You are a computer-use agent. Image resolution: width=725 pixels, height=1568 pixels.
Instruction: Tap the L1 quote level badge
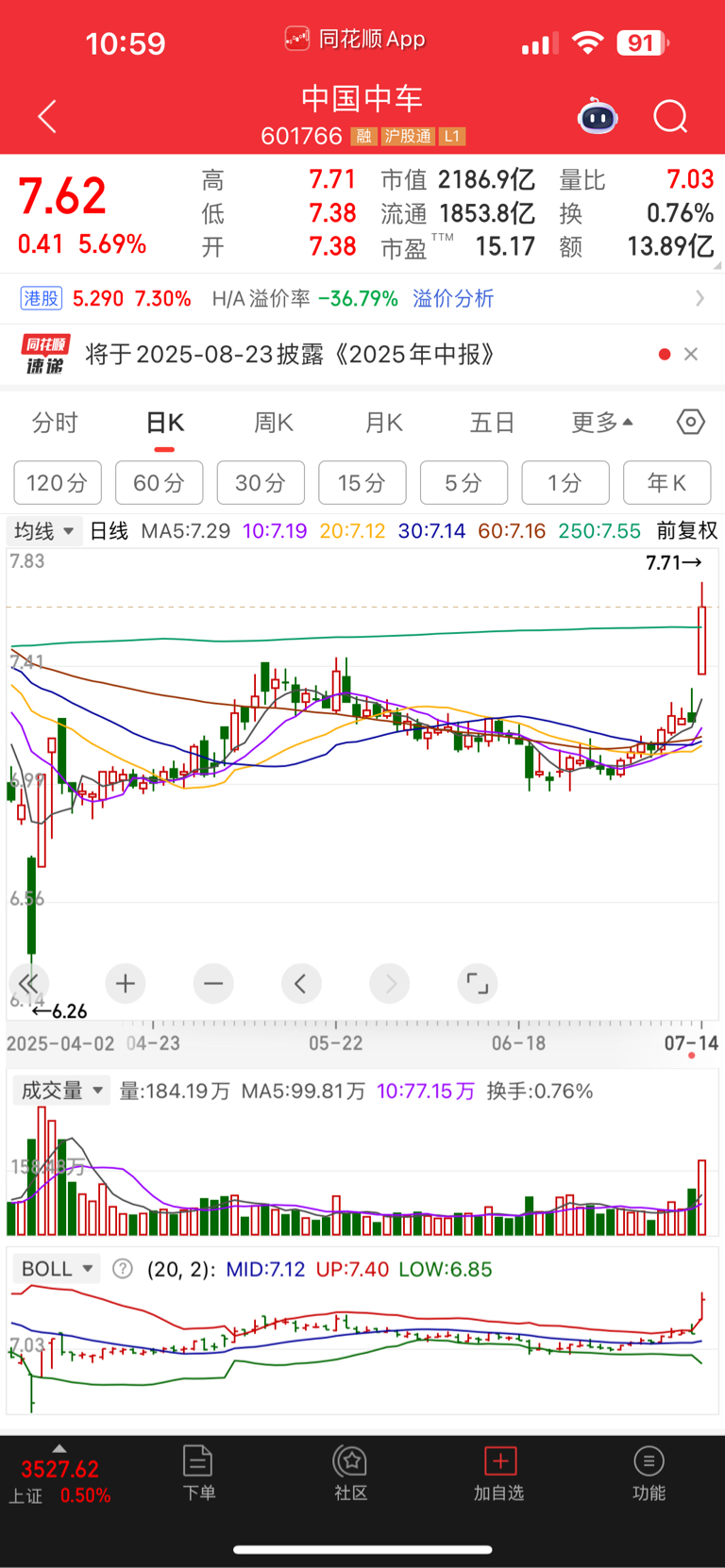452,137
